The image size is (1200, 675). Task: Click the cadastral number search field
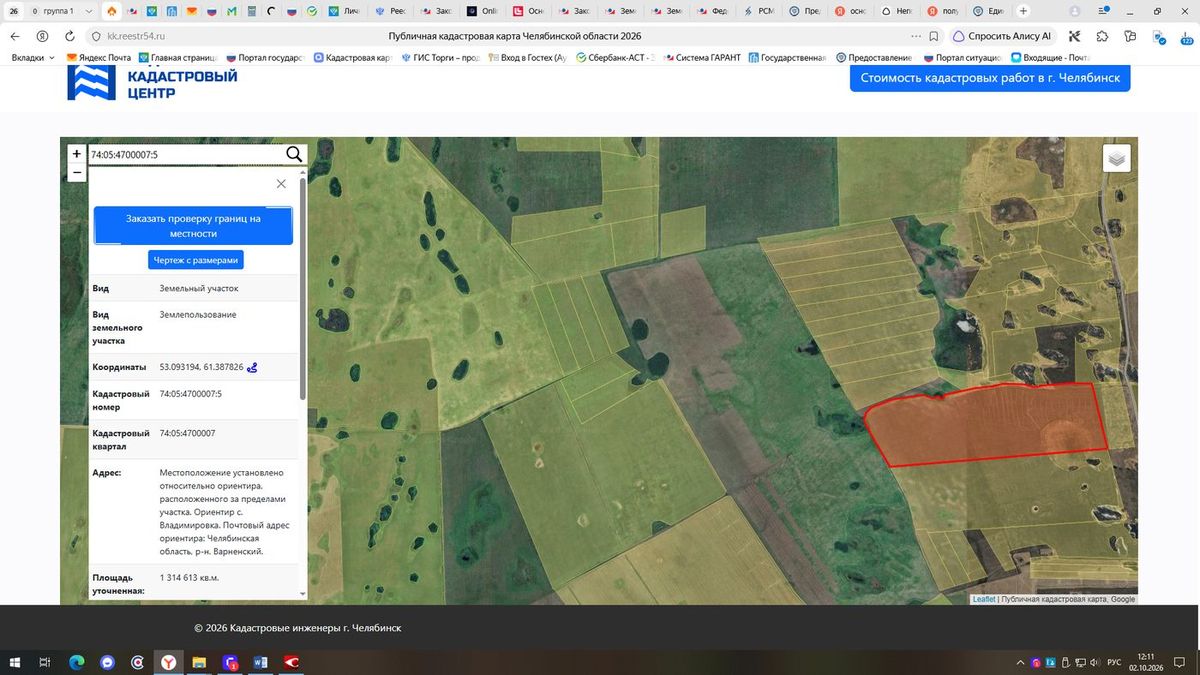coord(186,154)
